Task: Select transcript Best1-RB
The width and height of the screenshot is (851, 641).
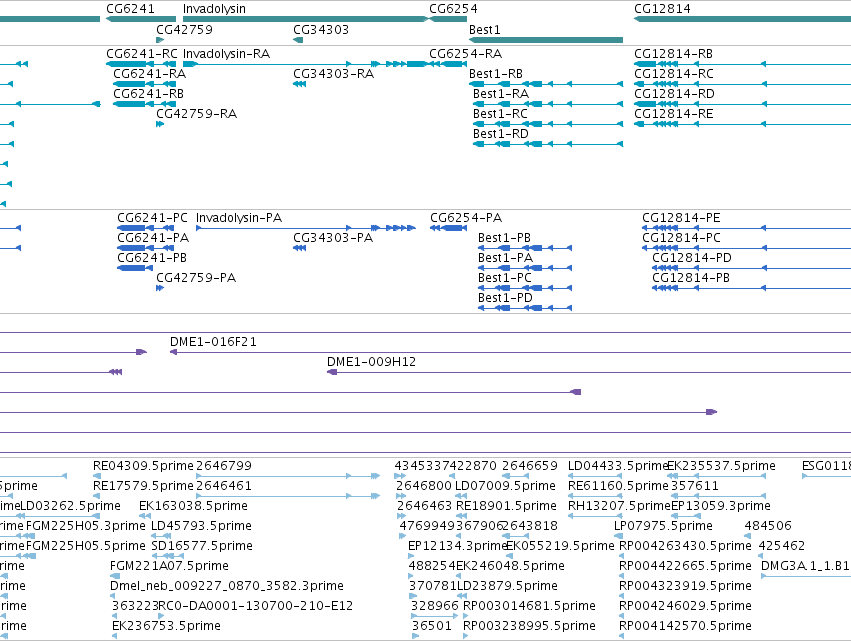Action: pos(496,74)
